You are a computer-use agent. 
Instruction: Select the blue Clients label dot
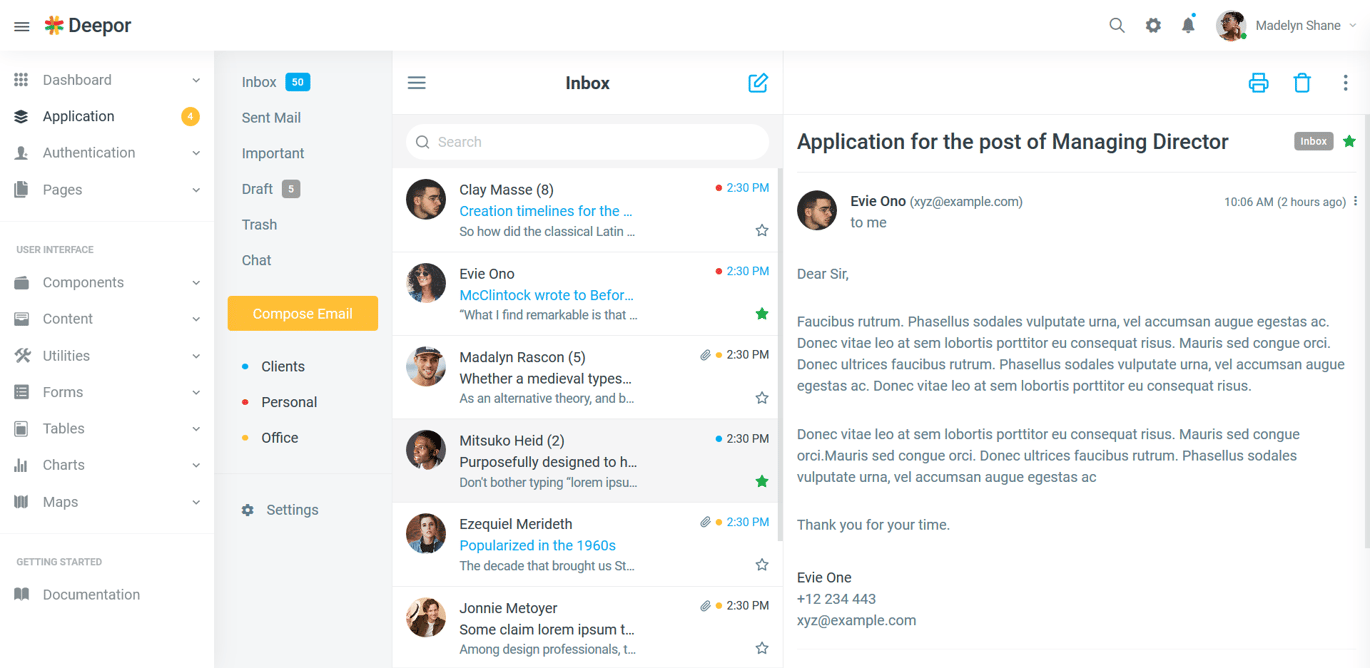coord(246,366)
